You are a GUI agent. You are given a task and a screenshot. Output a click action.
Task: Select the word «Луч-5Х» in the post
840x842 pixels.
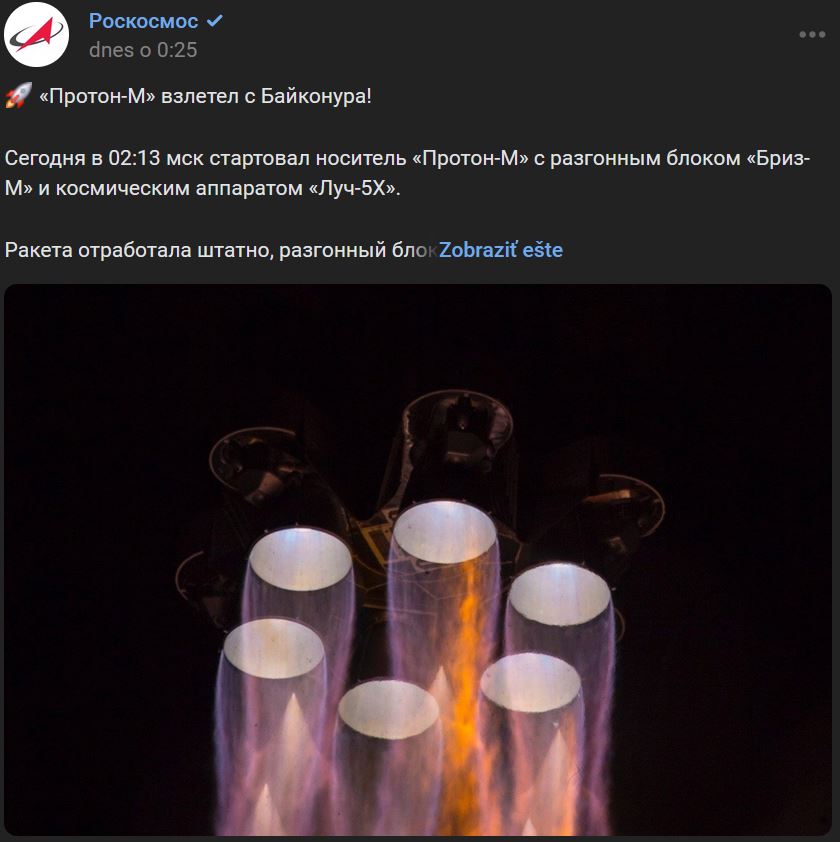[x=353, y=188]
